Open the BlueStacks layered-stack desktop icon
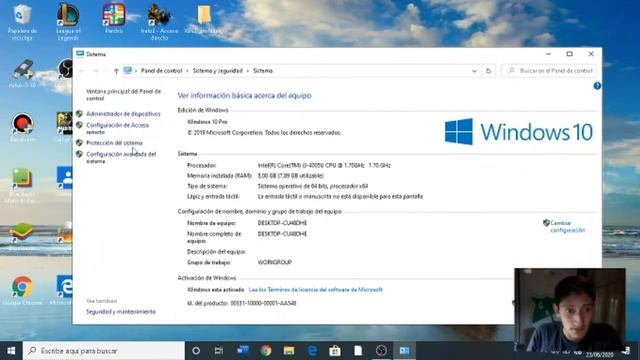Image resolution: width=640 pixels, height=360 pixels. tap(22, 237)
